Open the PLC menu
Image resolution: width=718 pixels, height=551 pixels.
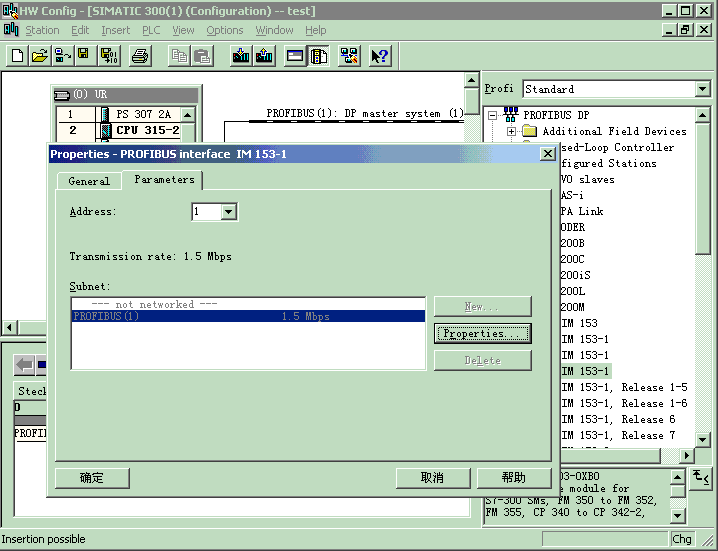(x=151, y=30)
